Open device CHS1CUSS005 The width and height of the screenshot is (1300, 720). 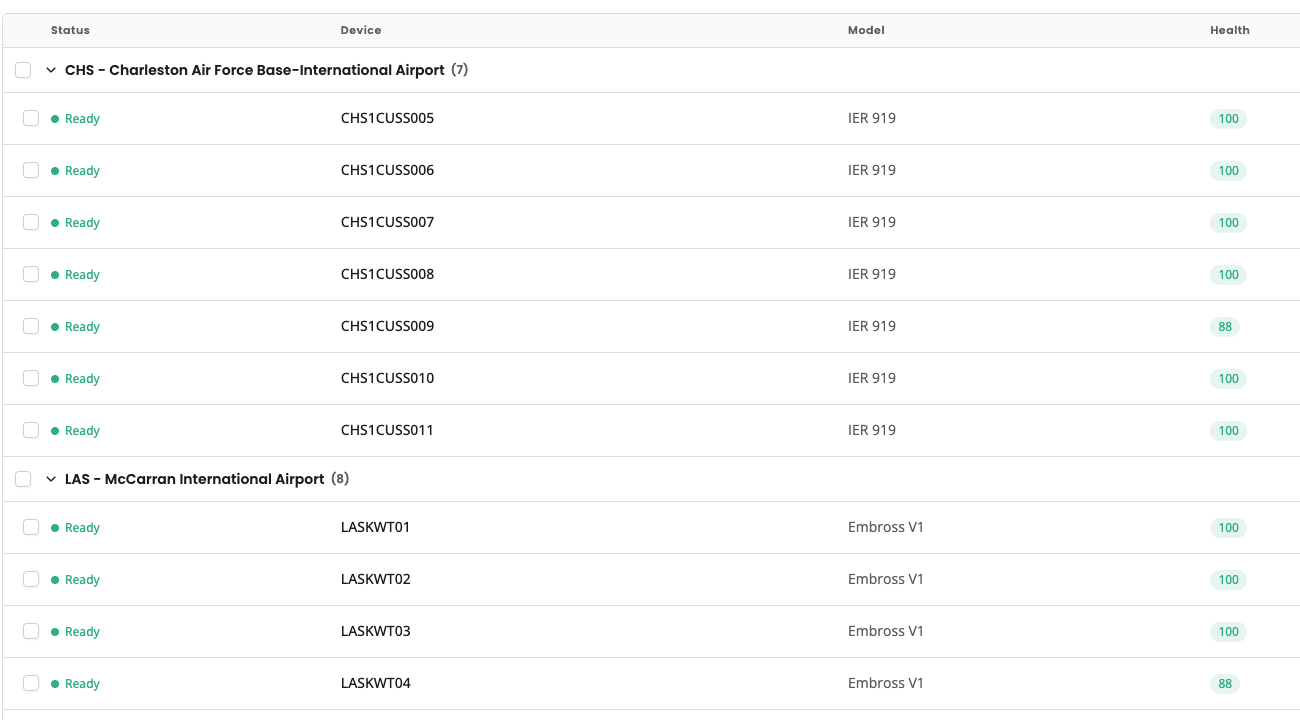[x=387, y=118]
